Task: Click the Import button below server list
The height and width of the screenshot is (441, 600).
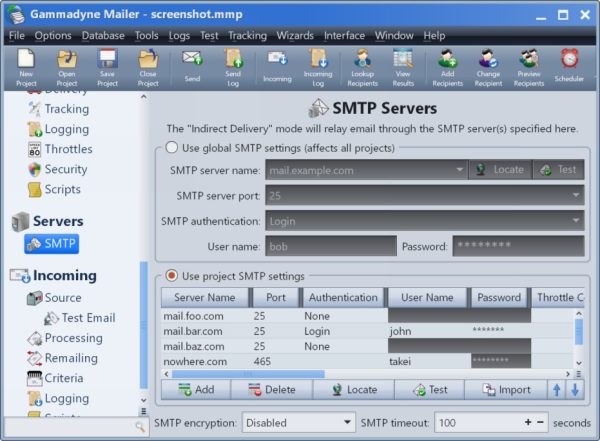Action: [x=505, y=390]
